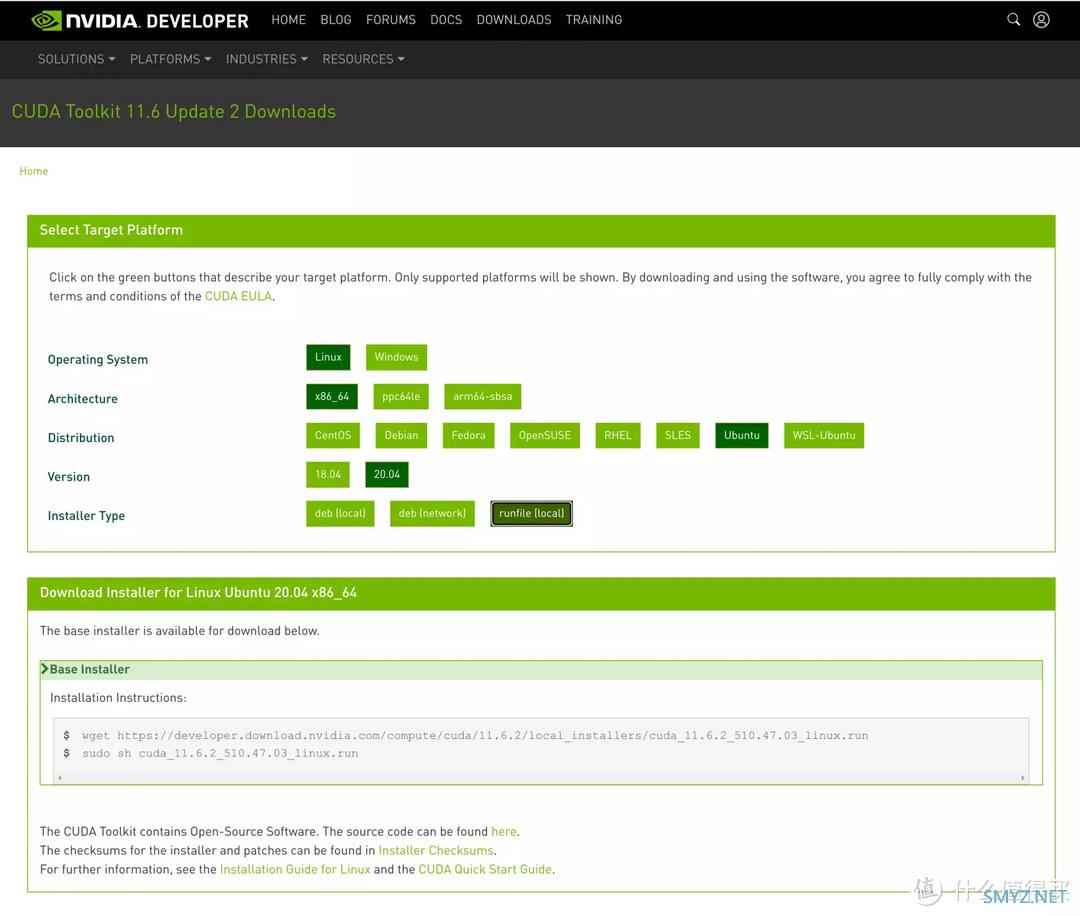Open DOCS in top navigation

point(446,20)
